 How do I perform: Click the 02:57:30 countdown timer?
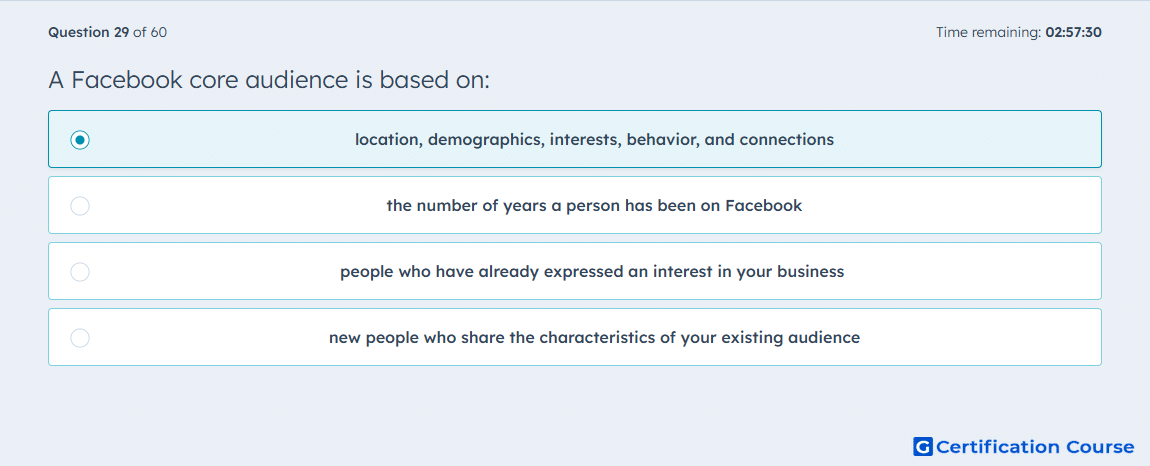[x=1073, y=32]
